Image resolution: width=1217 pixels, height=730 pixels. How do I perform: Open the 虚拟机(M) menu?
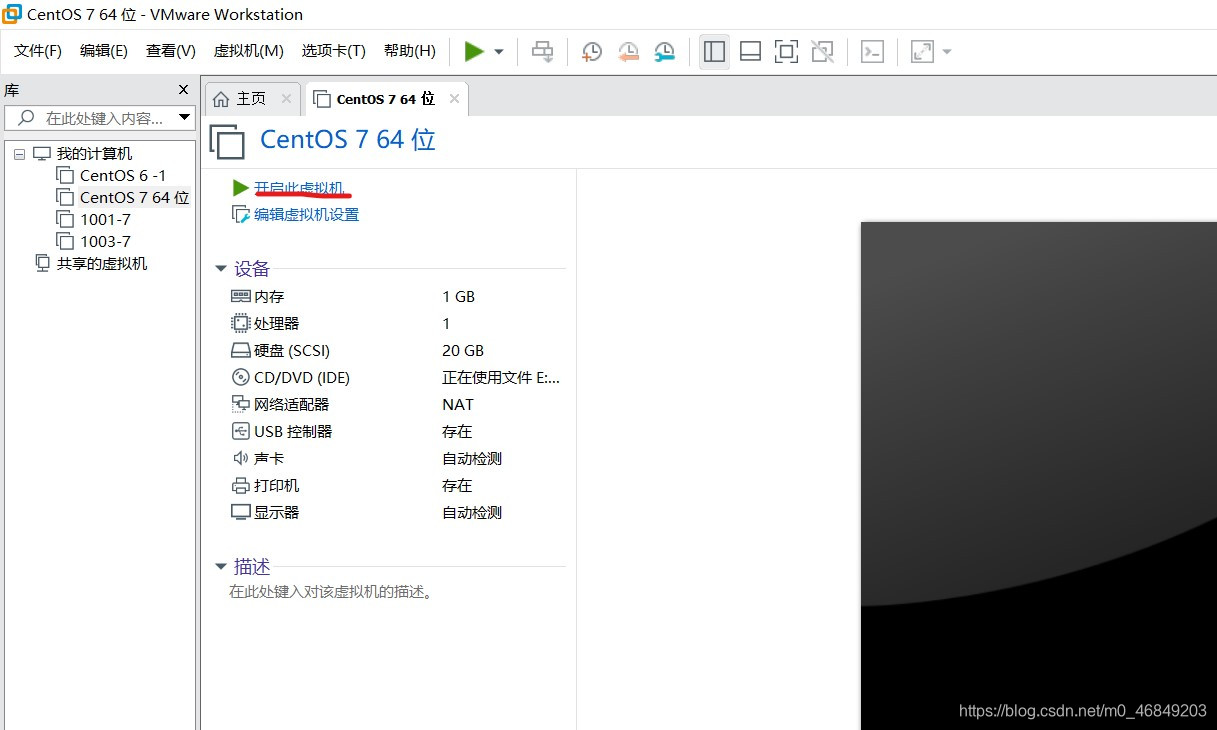249,51
